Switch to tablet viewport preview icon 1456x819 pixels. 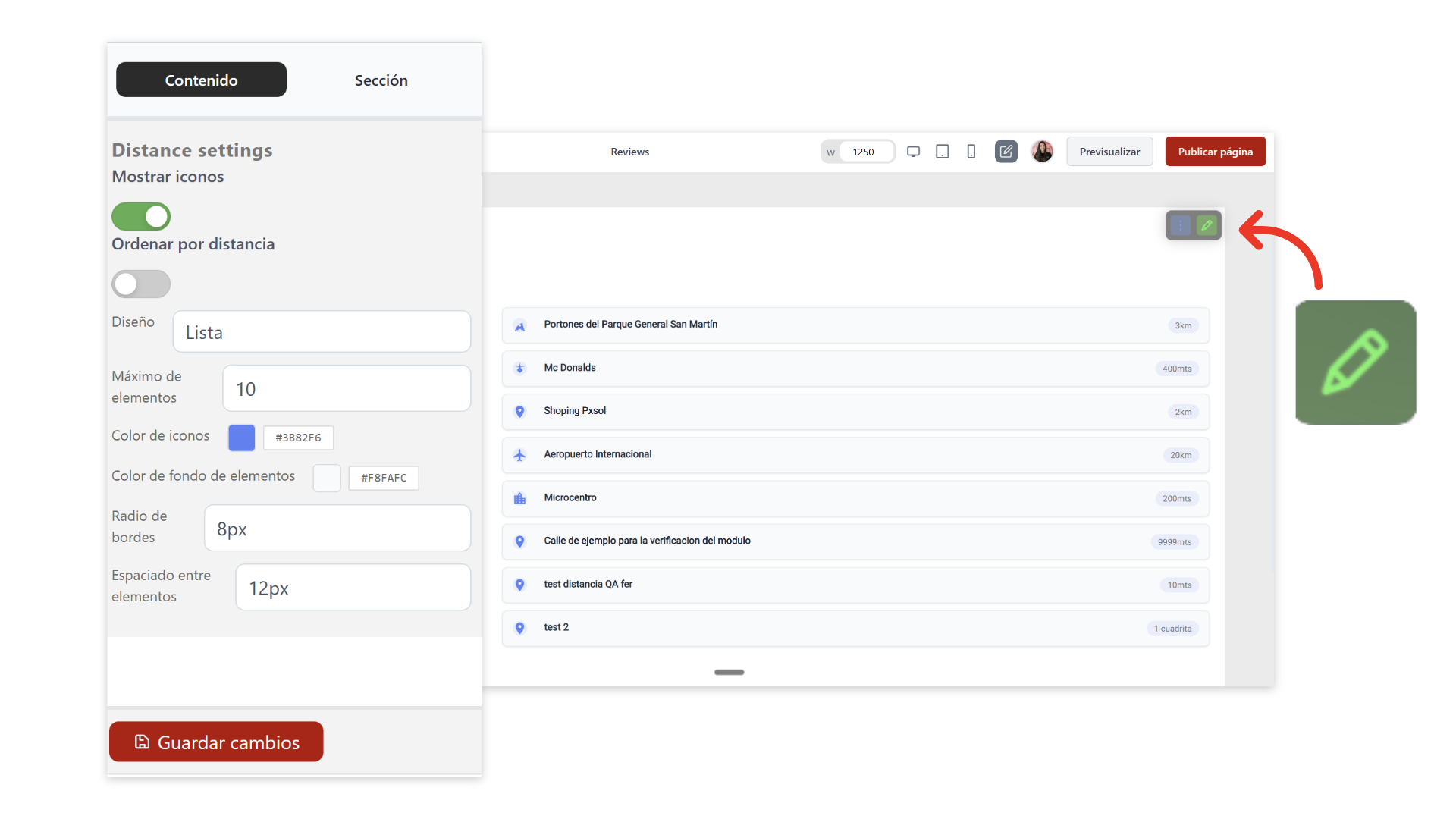(x=942, y=152)
